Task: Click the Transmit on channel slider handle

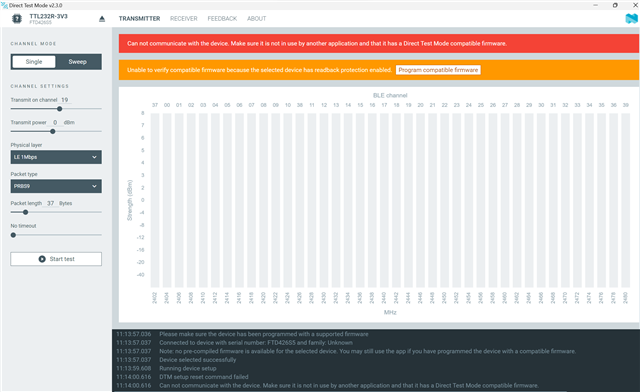Action: (60, 109)
